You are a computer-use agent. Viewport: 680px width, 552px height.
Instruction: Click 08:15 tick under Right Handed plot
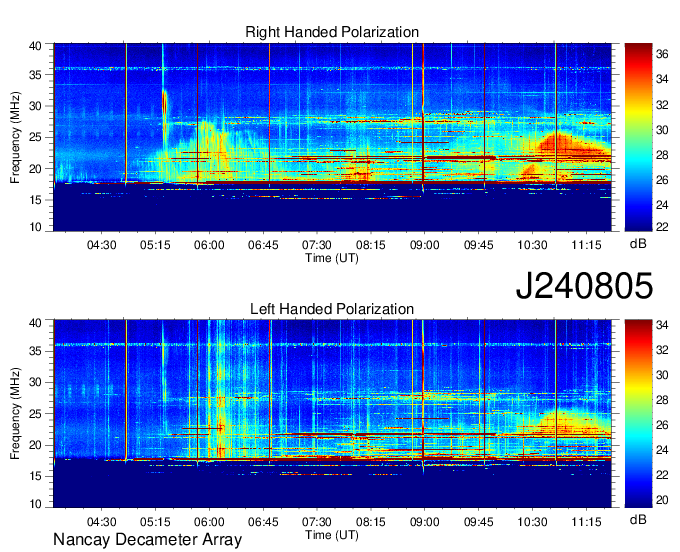(371, 245)
